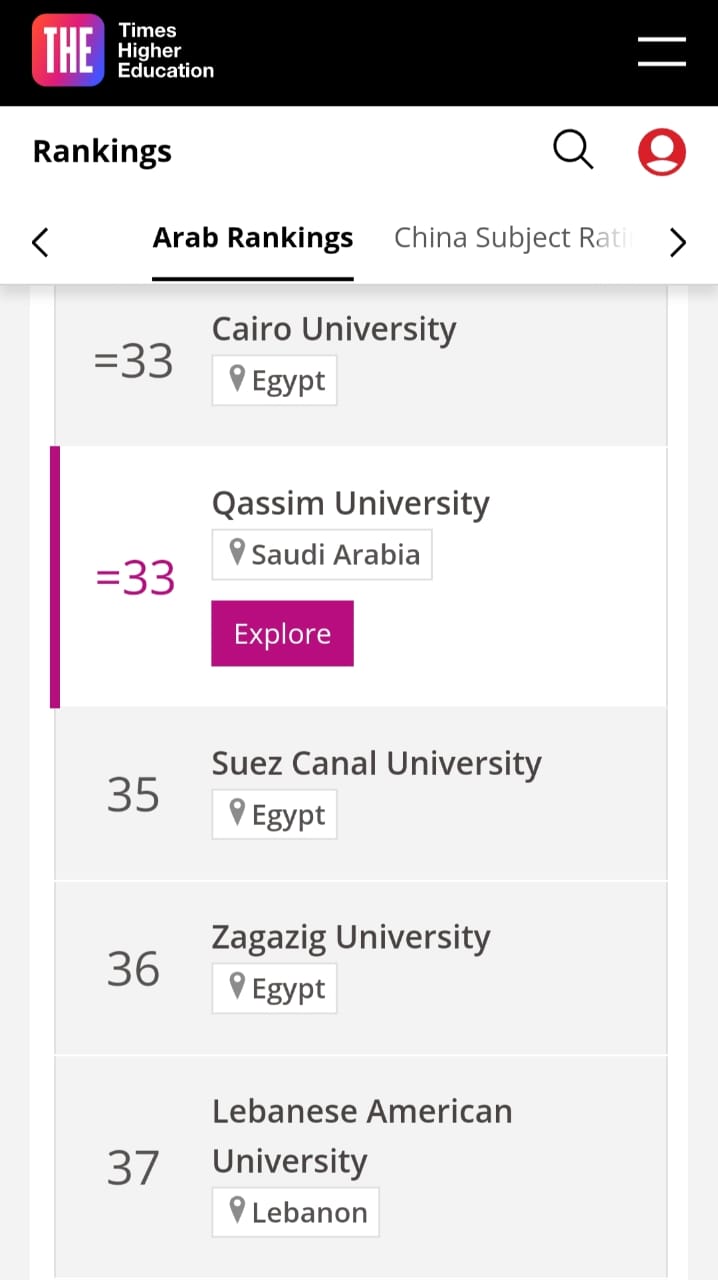Image resolution: width=718 pixels, height=1280 pixels.
Task: Open the Cairo University link
Action: click(x=334, y=329)
